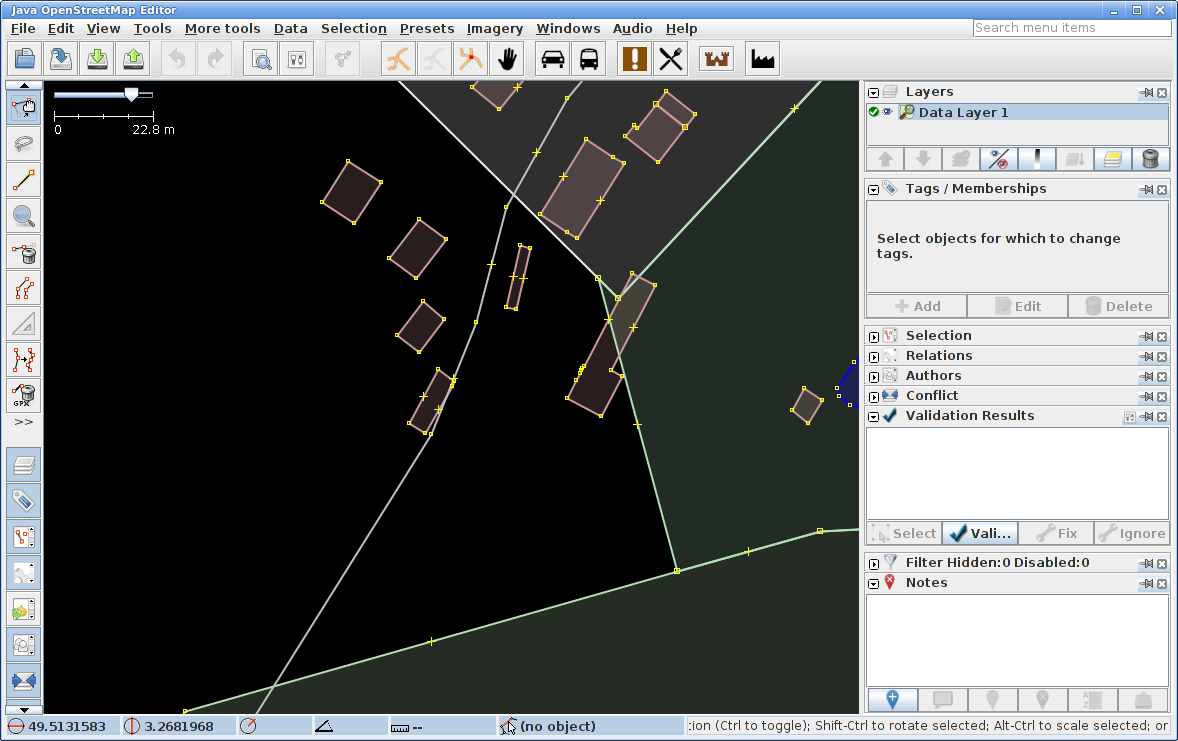The height and width of the screenshot is (741, 1178).
Task: Click the Upload data toolbar icon
Action: click(x=133, y=60)
